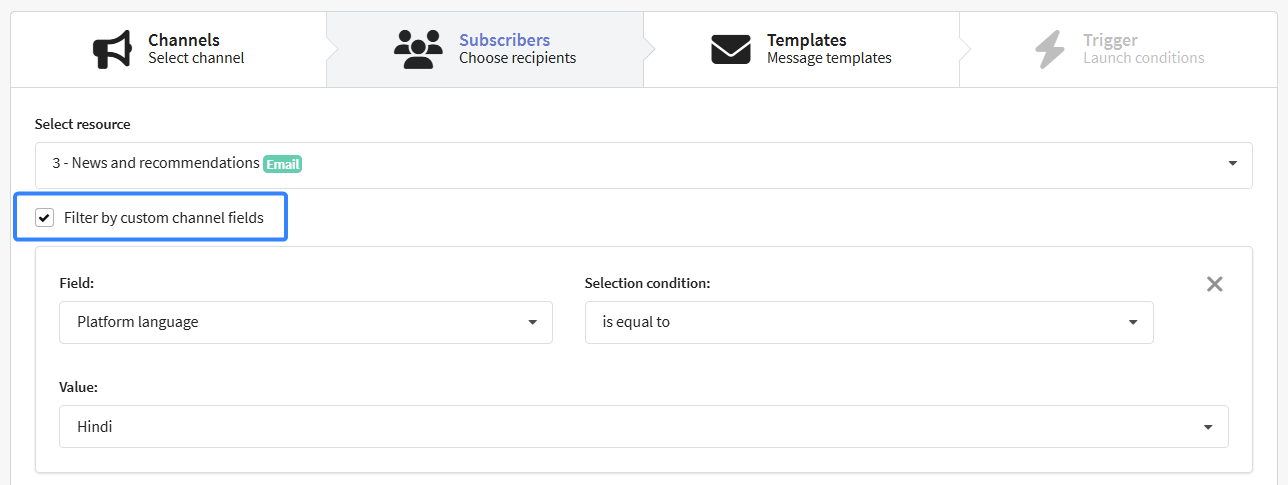This screenshot has height=485, width=1288.
Task: Uncheck Filter by custom channel fields
Action: tap(44, 218)
